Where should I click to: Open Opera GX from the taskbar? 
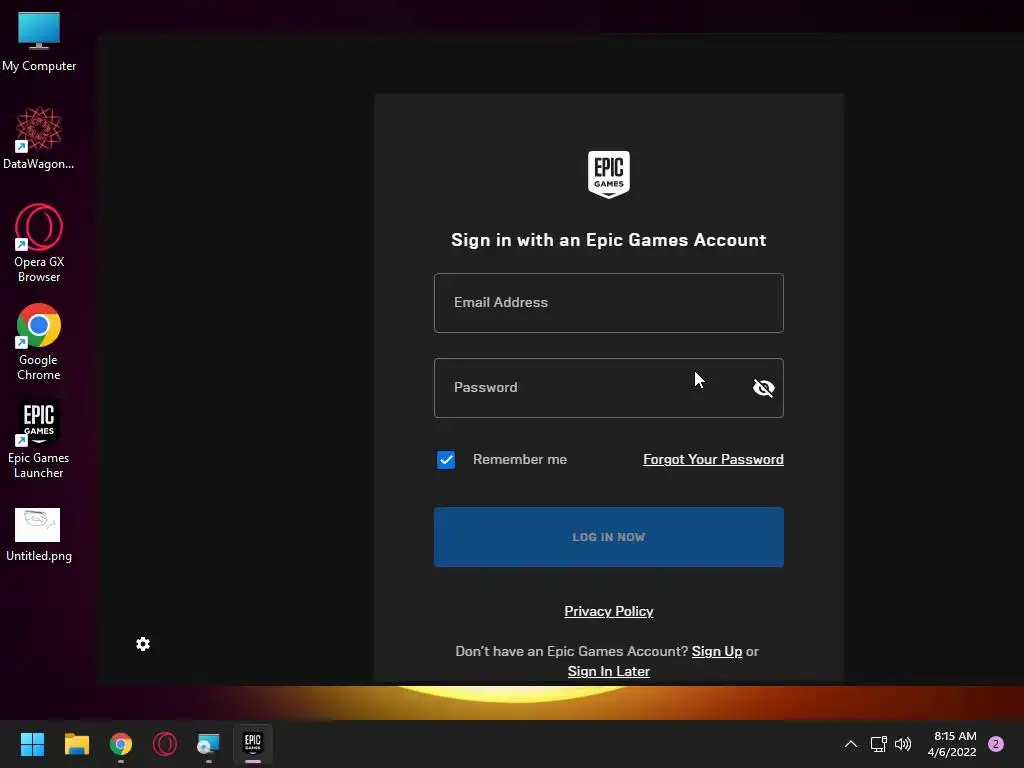click(165, 744)
